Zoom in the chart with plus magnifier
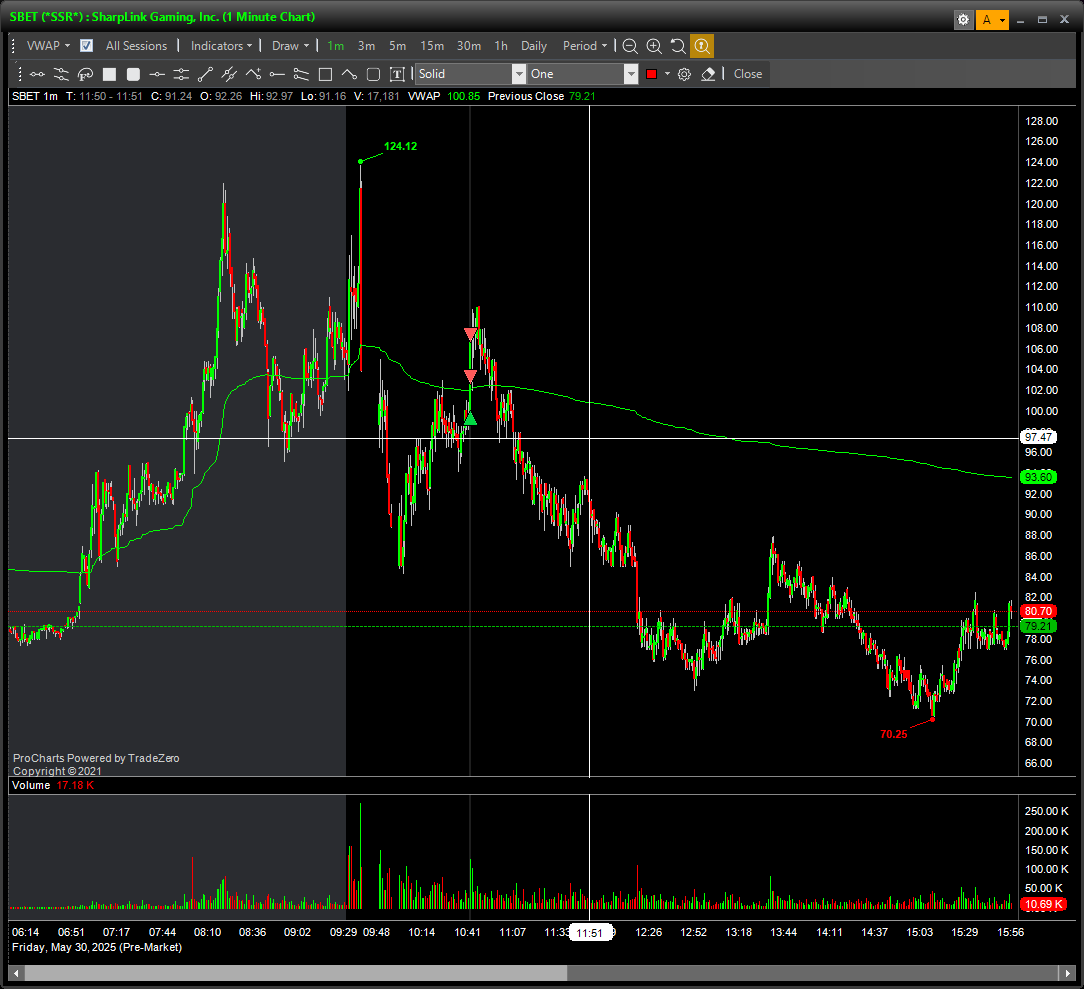Image resolution: width=1084 pixels, height=989 pixels. click(654, 46)
